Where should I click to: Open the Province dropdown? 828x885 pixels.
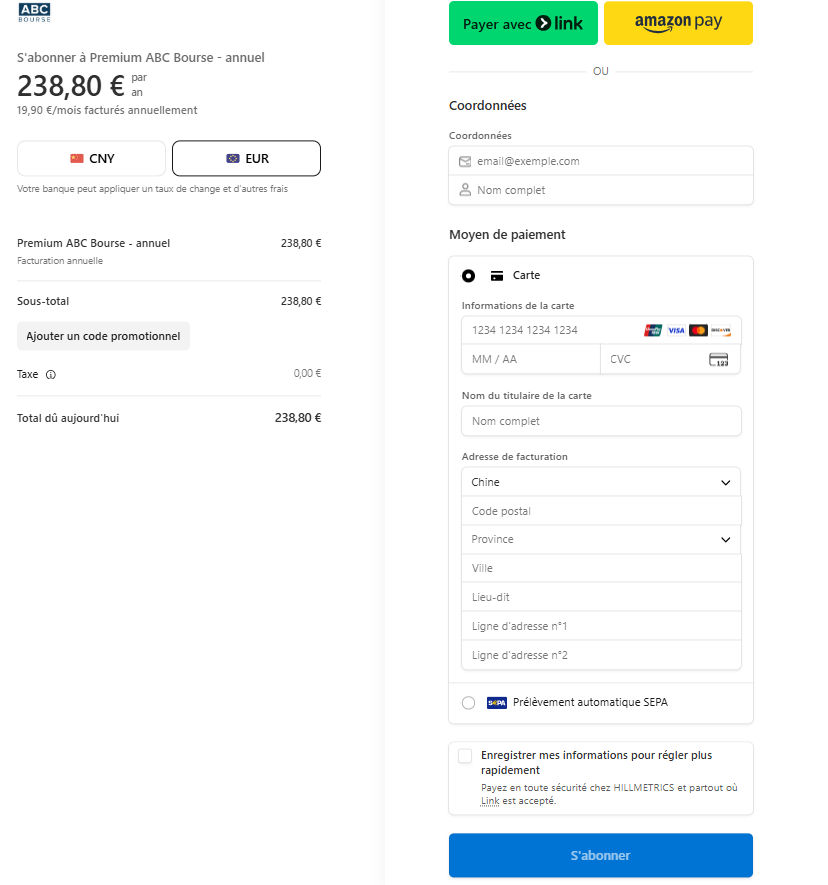[601, 540]
